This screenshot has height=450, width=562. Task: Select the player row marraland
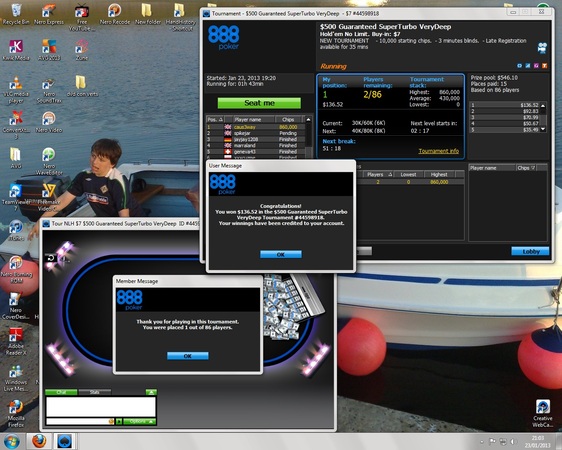point(256,145)
